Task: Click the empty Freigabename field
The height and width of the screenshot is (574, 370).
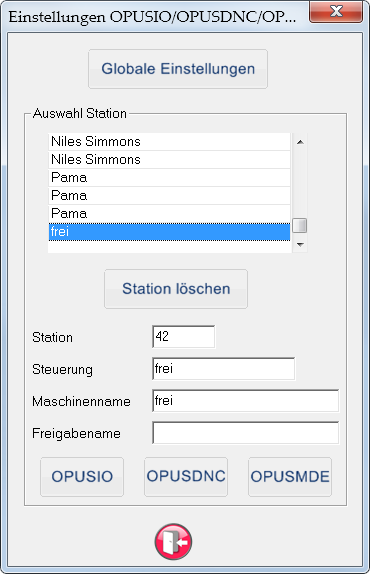Action: coord(245,433)
